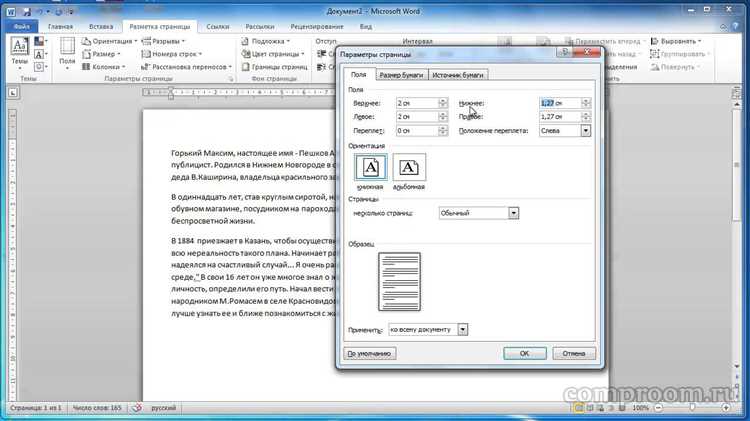
Task: Open theme fonts icon in Темы group
Action: tap(39, 54)
